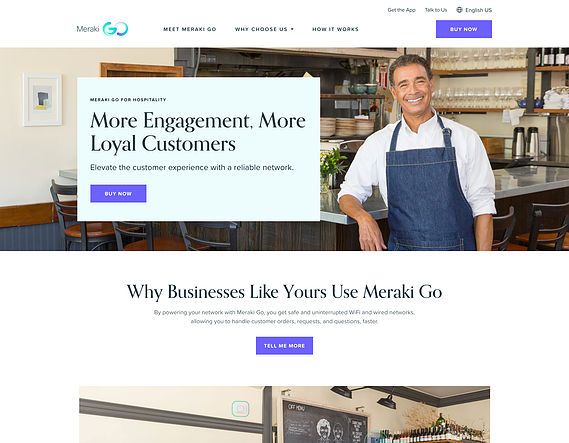Image resolution: width=569 pixels, height=443 pixels.
Task: Click the globe language icon
Action: [x=459, y=10]
